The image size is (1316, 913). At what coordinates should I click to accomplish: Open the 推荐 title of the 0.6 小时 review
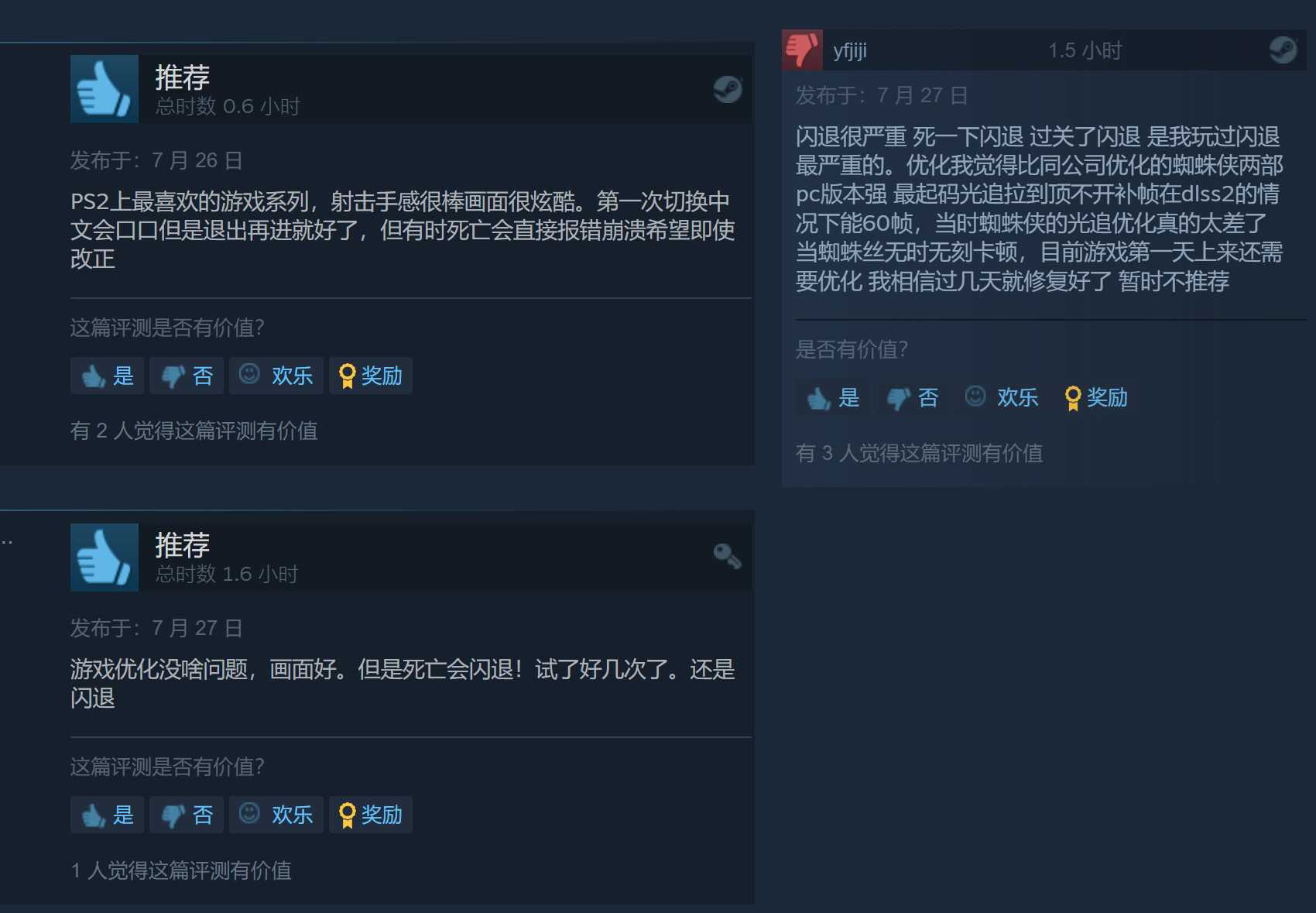183,77
